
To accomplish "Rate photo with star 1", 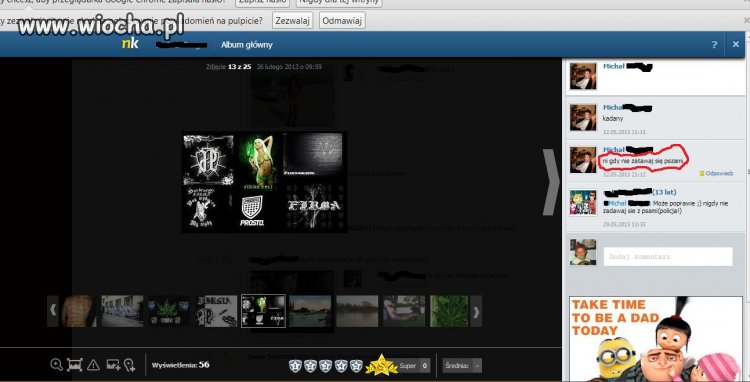I will (295, 366).
